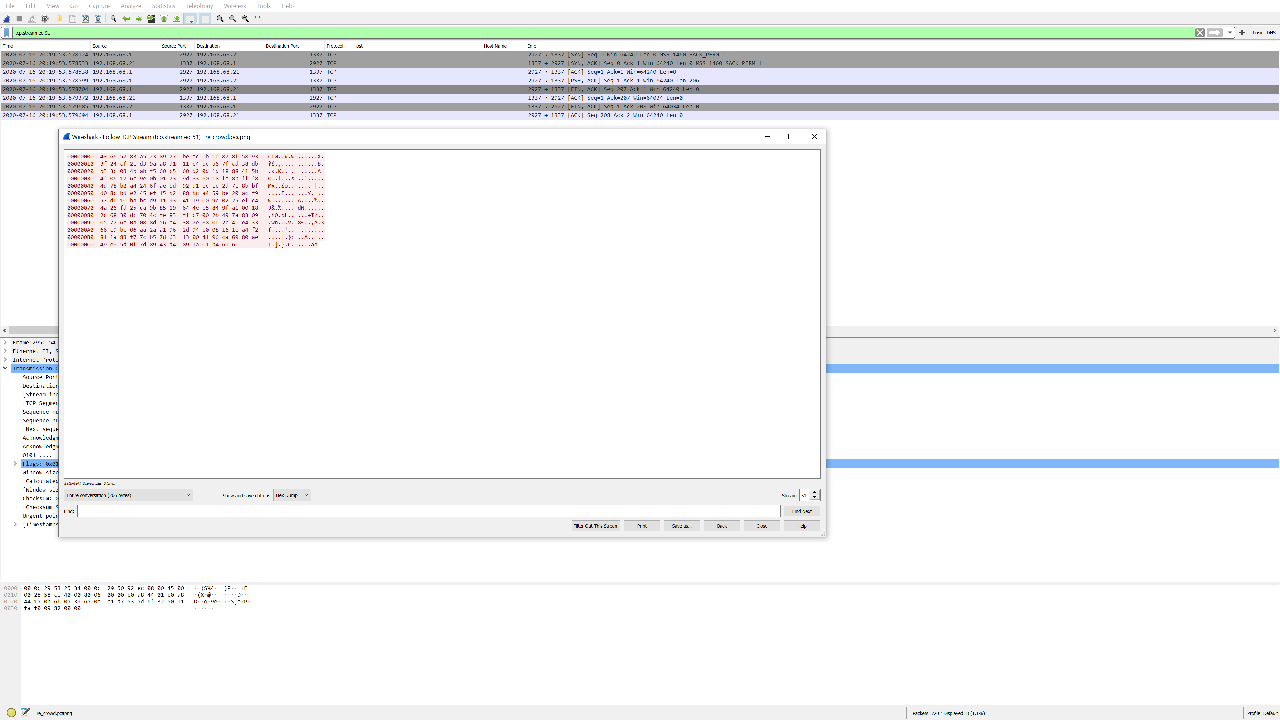The height and width of the screenshot is (720, 1280).
Task: Open the Statistics menu
Action: coord(163,5)
